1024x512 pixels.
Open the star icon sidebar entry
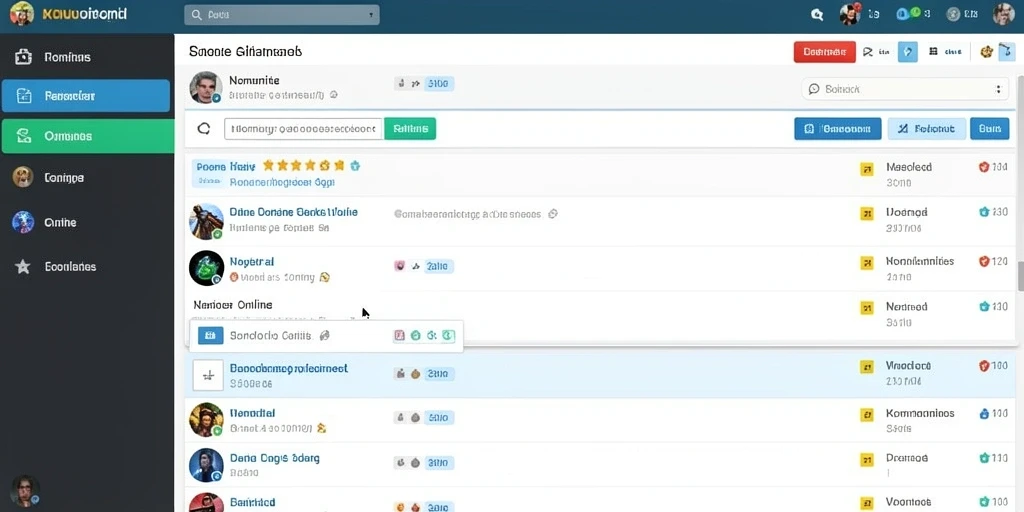pyautogui.click(x=23, y=266)
